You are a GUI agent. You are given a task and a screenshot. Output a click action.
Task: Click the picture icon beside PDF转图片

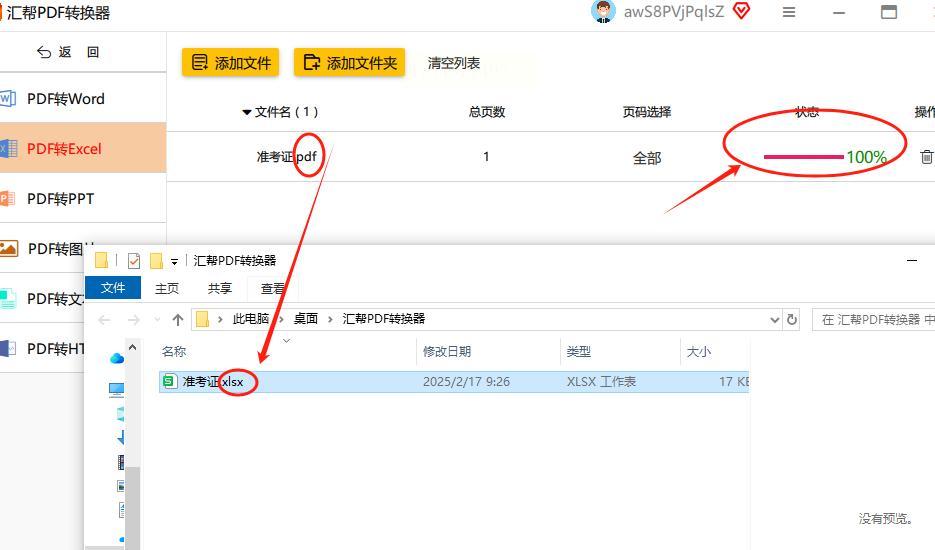coord(8,249)
